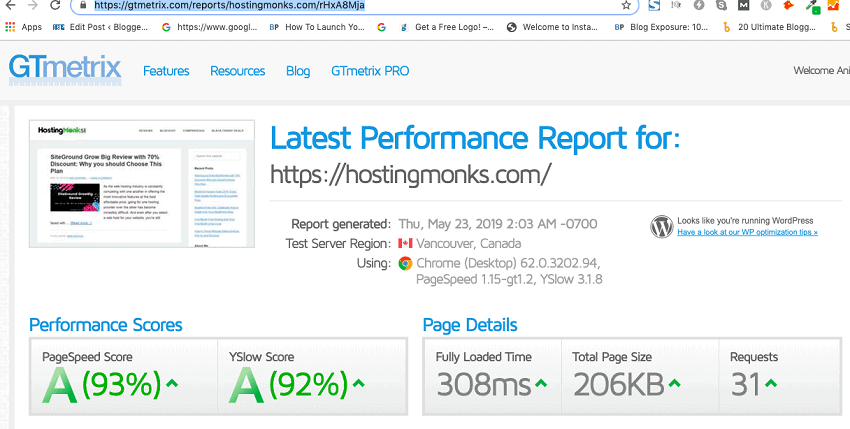
Task: Open the dark M extension icon
Action: [x=744, y=5]
